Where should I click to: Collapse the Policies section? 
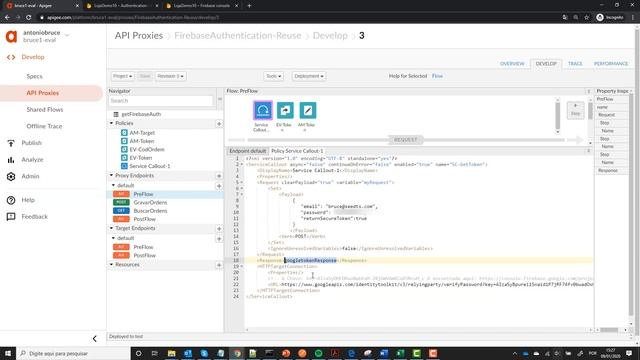111,123
